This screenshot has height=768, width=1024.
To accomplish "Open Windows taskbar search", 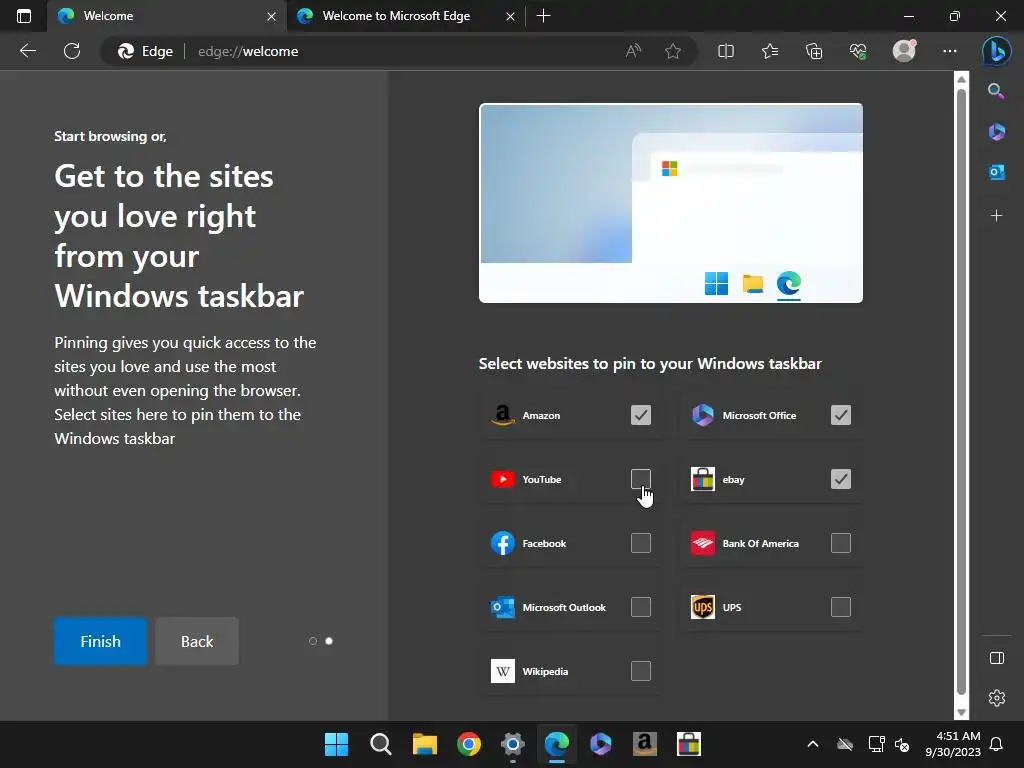I will click(380, 744).
